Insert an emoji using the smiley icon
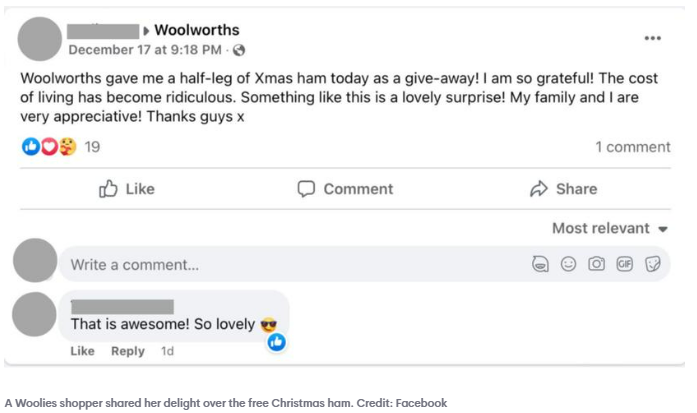 [x=569, y=265]
